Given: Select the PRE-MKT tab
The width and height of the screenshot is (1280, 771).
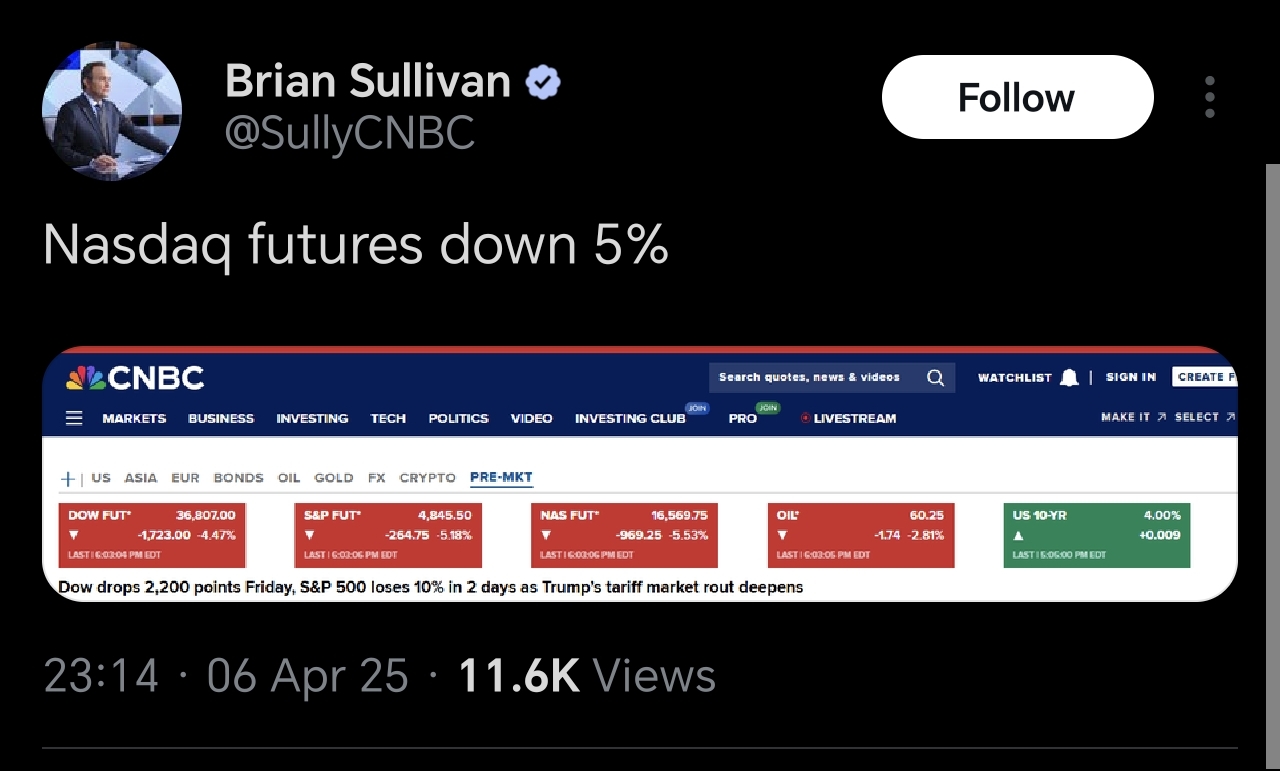Looking at the screenshot, I should pyautogui.click(x=501, y=478).
